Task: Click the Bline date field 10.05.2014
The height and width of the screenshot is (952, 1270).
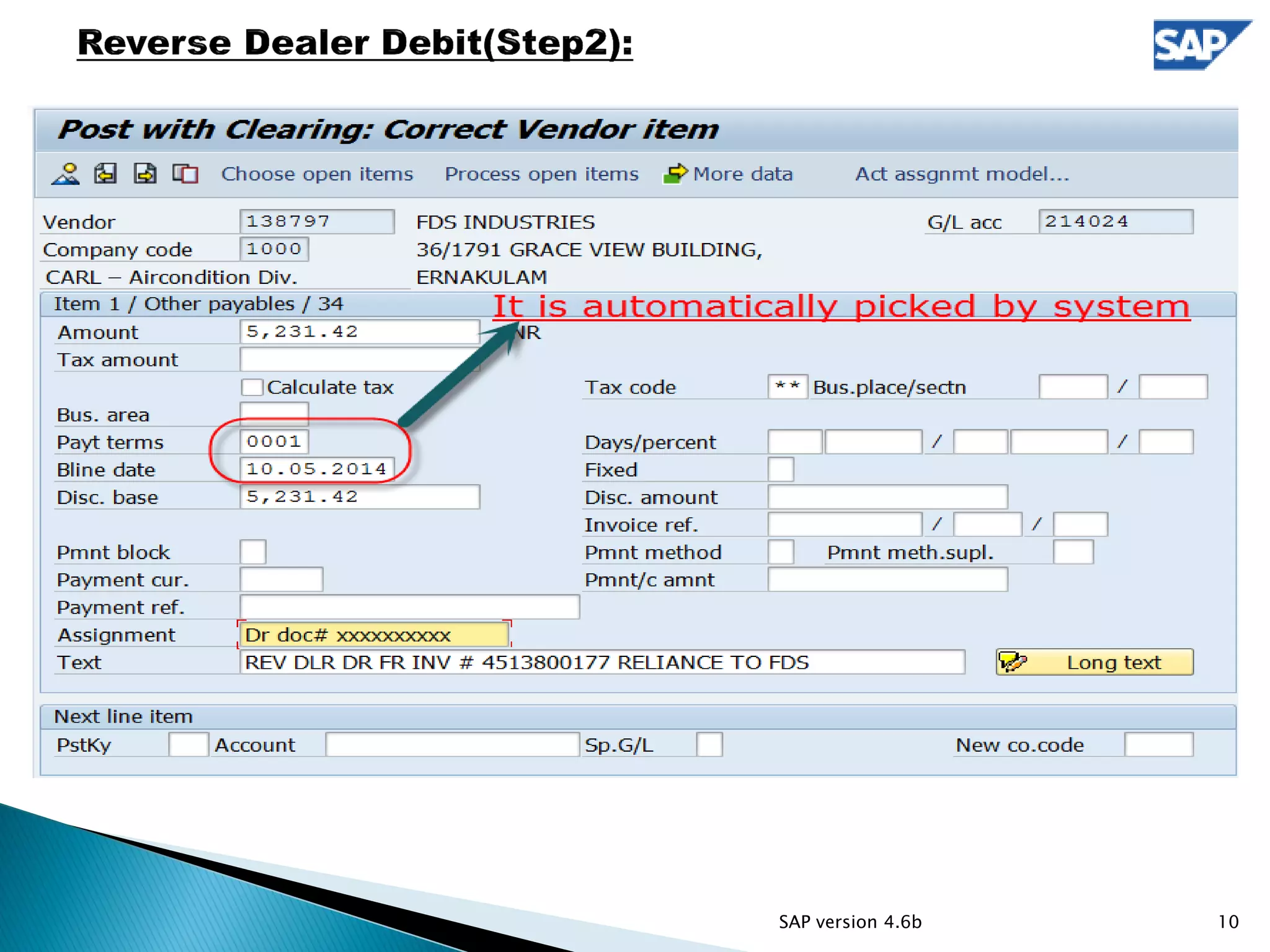Action: [317, 469]
